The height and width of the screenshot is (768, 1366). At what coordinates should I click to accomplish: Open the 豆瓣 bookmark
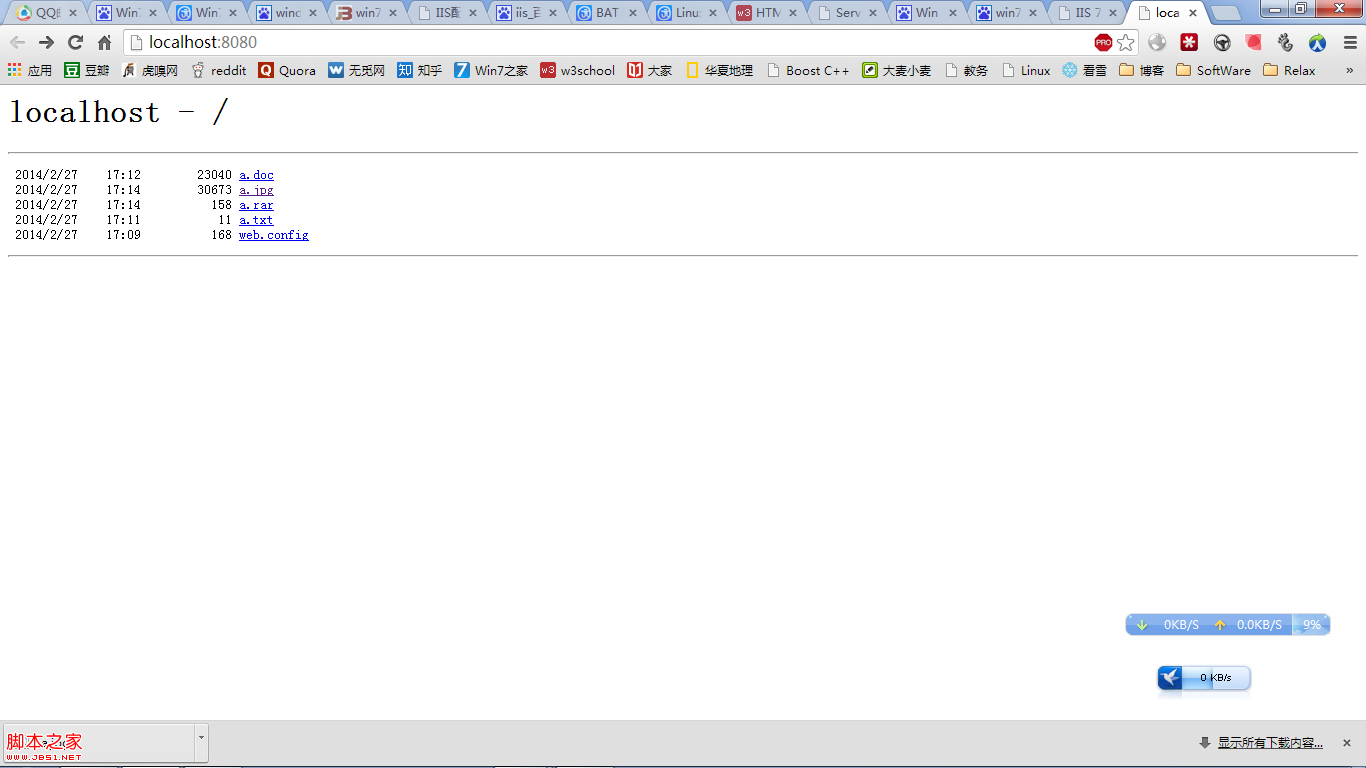(x=87, y=70)
